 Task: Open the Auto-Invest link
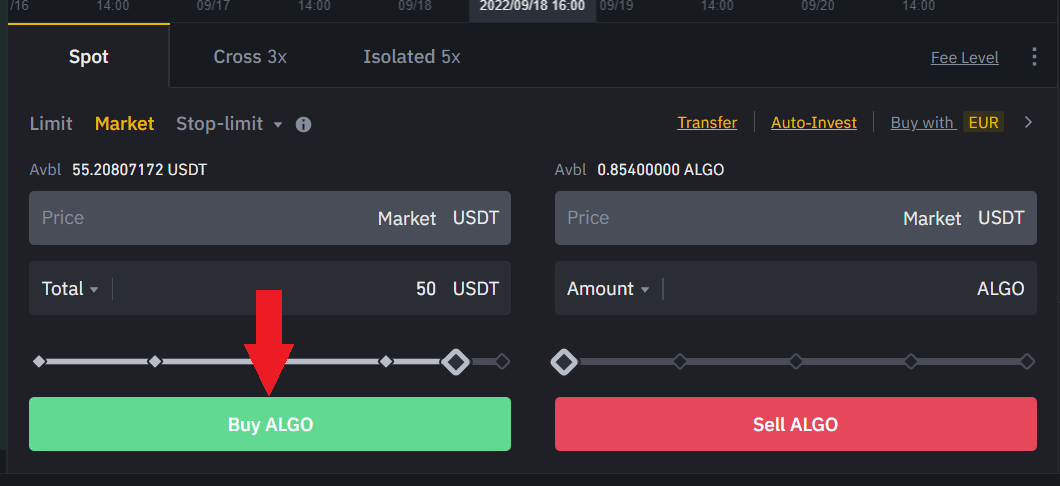point(813,123)
